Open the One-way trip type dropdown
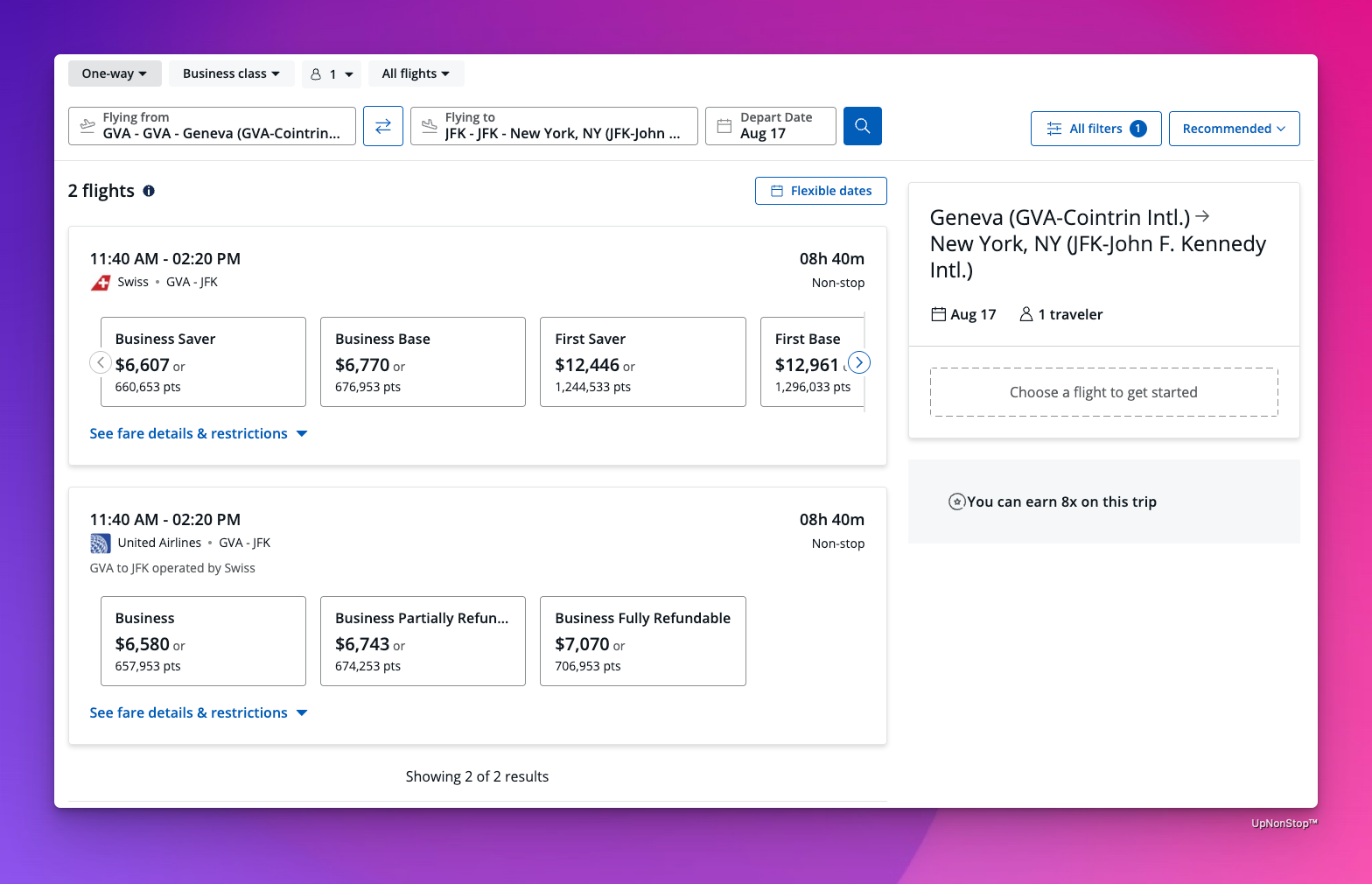 click(115, 74)
